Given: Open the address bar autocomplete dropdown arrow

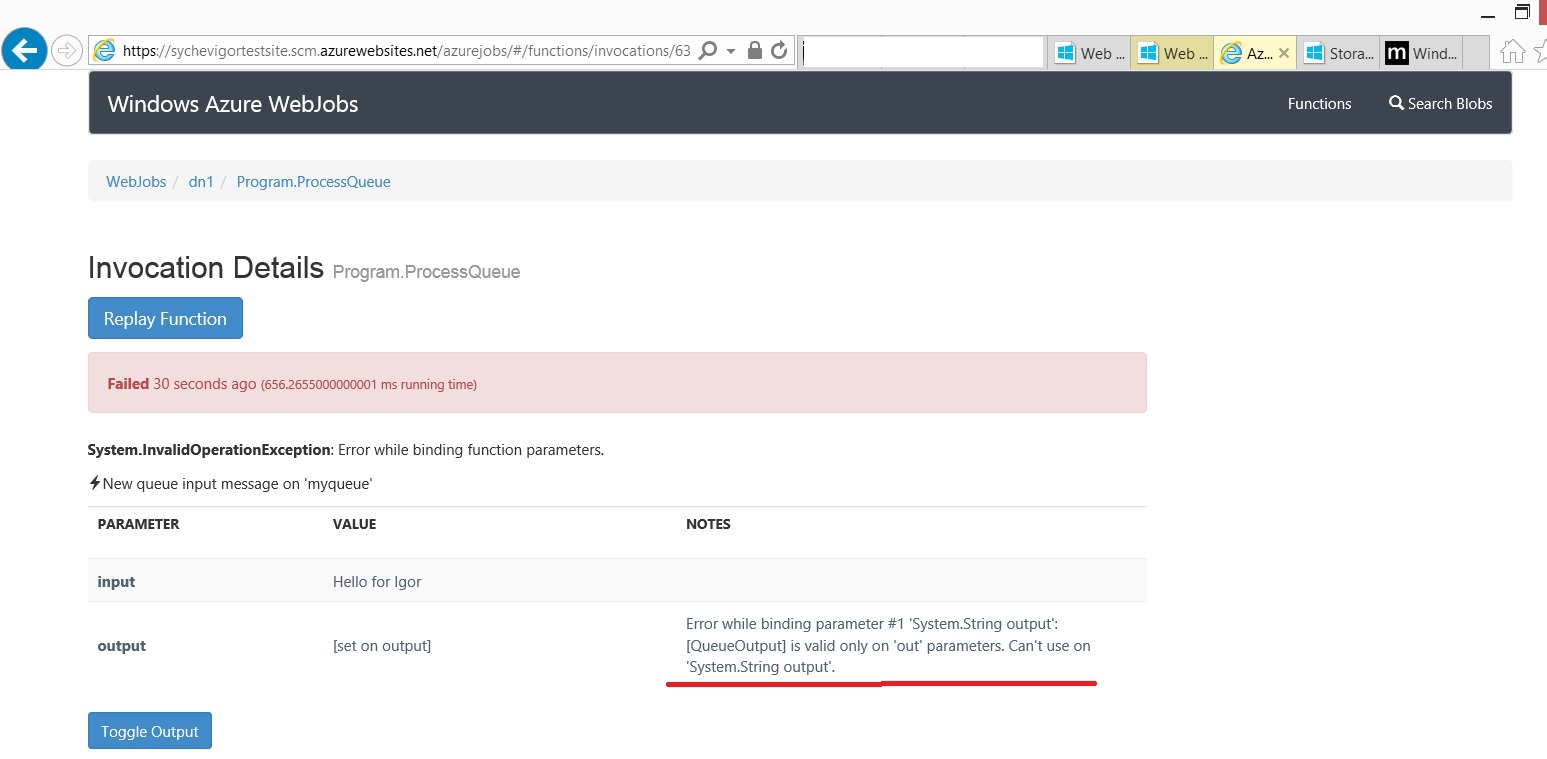Looking at the screenshot, I should point(729,49).
